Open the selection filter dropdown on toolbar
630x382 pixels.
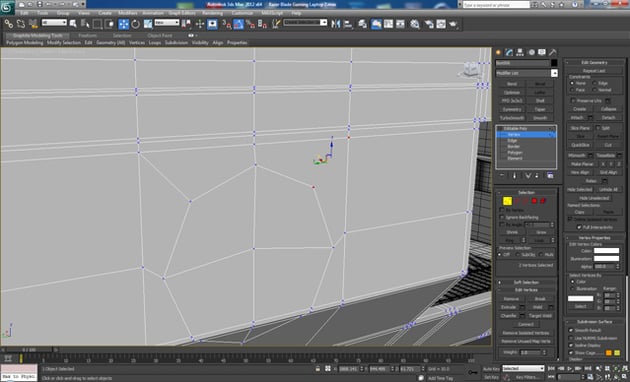coord(54,23)
